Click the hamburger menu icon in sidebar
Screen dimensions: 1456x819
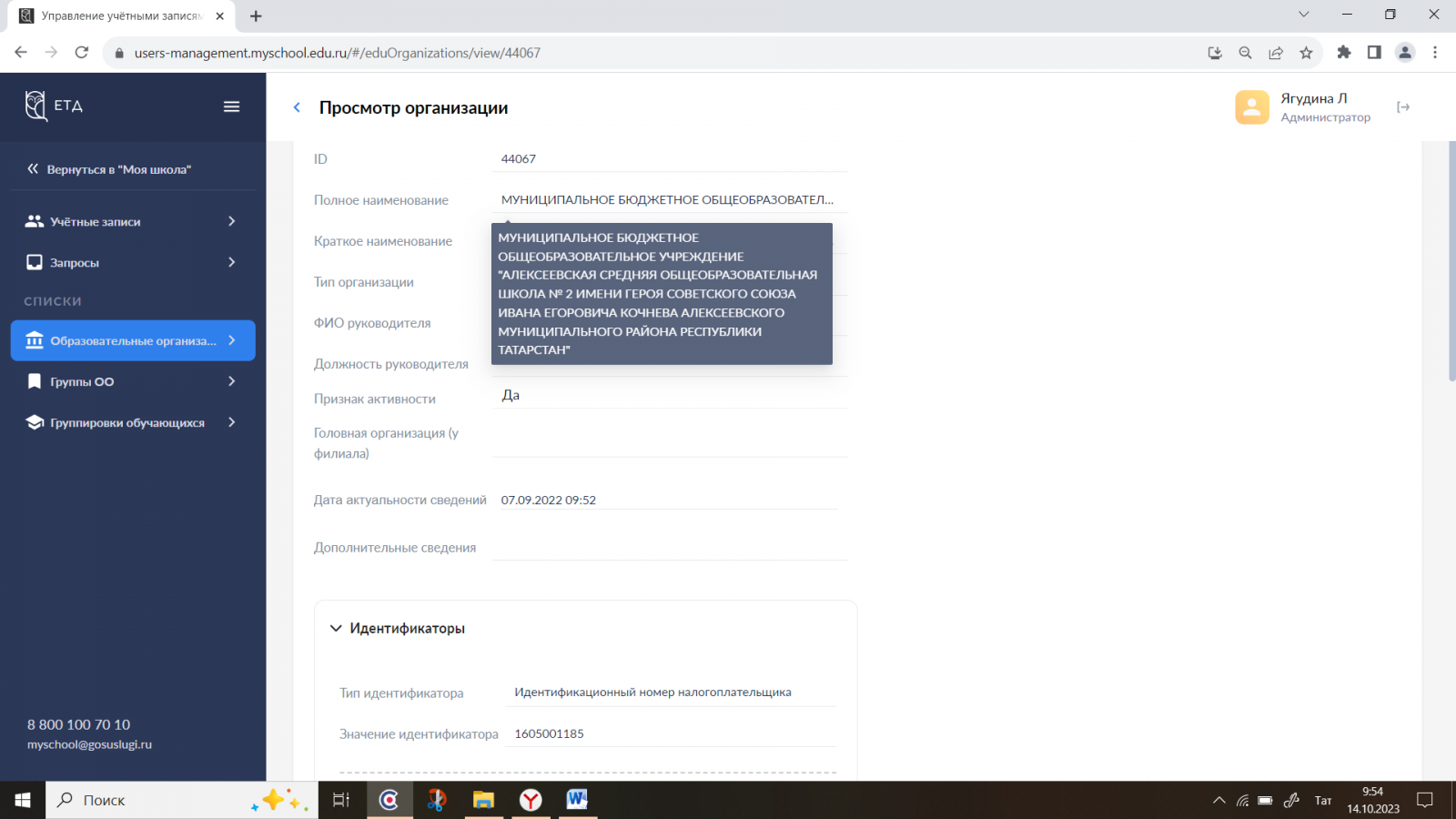coord(232,106)
